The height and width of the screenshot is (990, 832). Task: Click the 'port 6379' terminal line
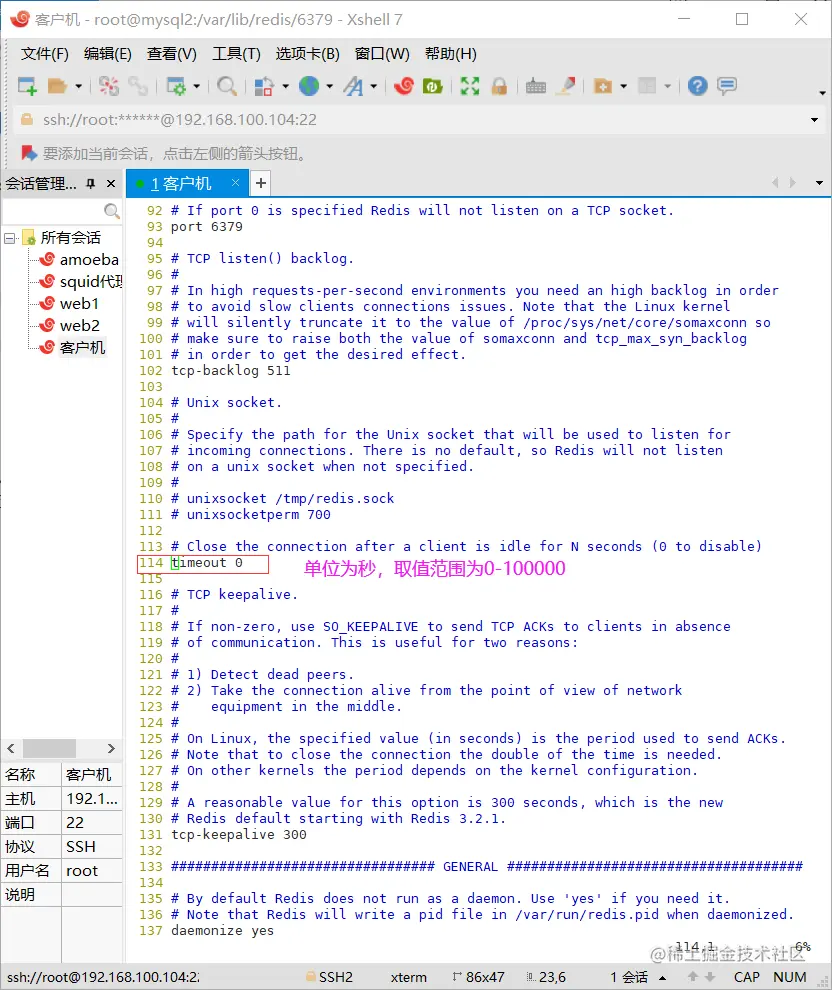point(206,227)
